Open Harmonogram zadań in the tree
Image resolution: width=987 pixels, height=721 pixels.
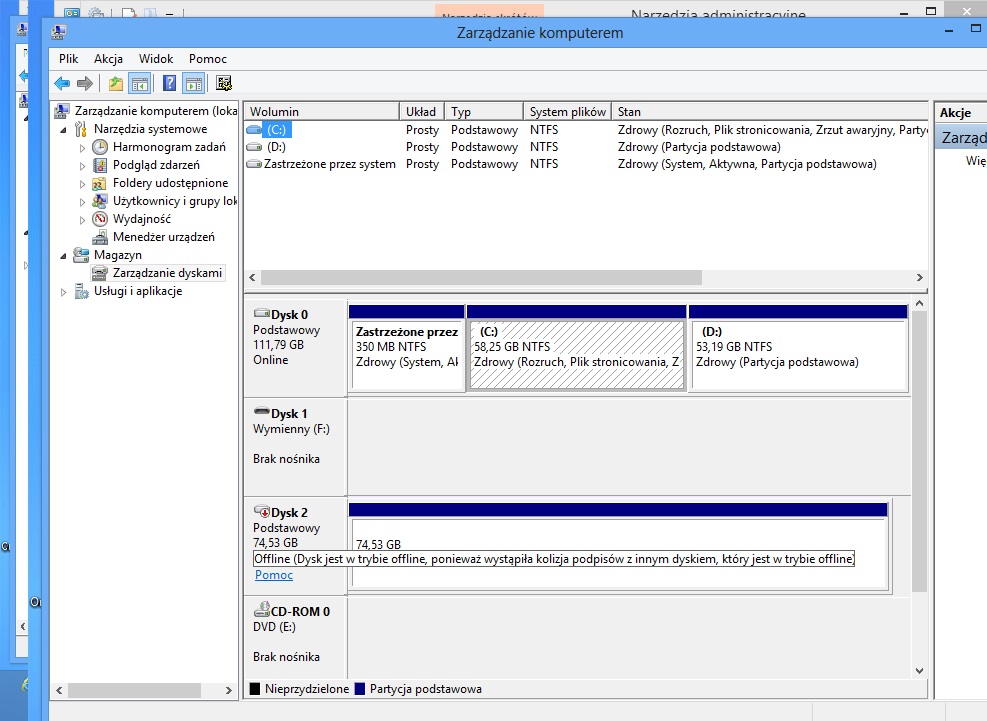coord(169,147)
